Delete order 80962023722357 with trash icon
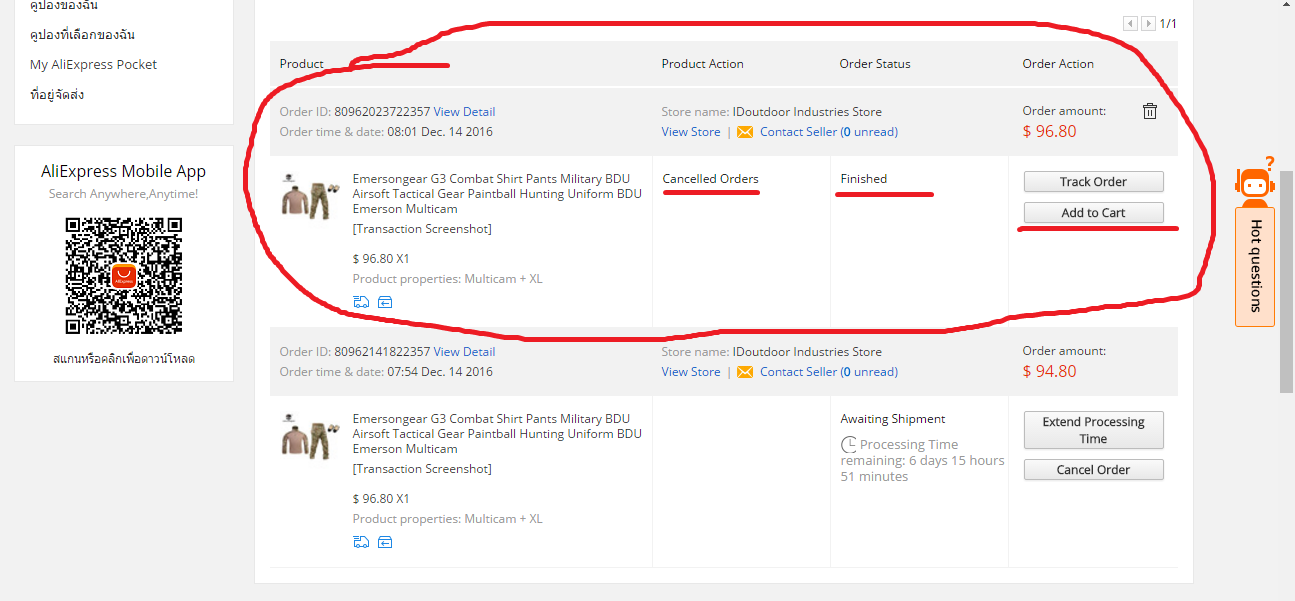 coord(1150,111)
